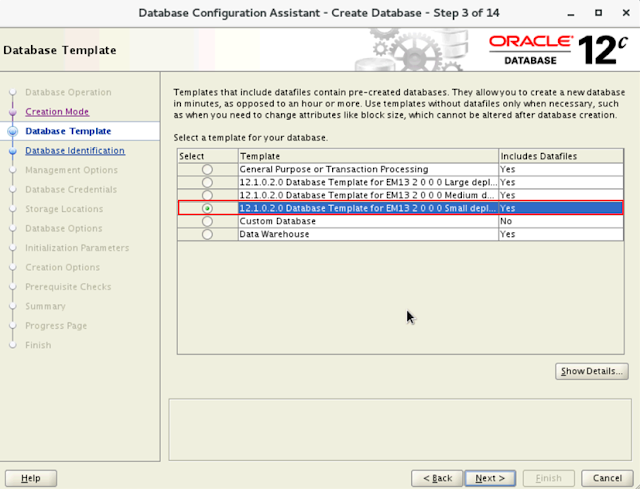Image resolution: width=640 pixels, height=489 pixels.
Task: Select General Purpose or Transaction Processing radio
Action: (207, 169)
